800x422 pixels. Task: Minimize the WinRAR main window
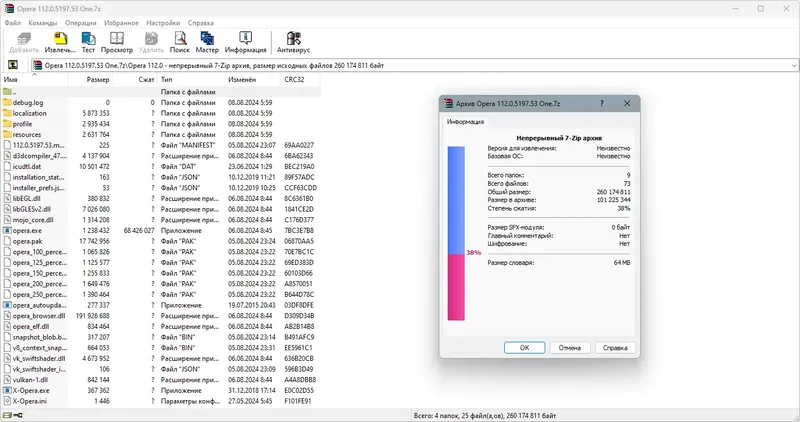736,9
